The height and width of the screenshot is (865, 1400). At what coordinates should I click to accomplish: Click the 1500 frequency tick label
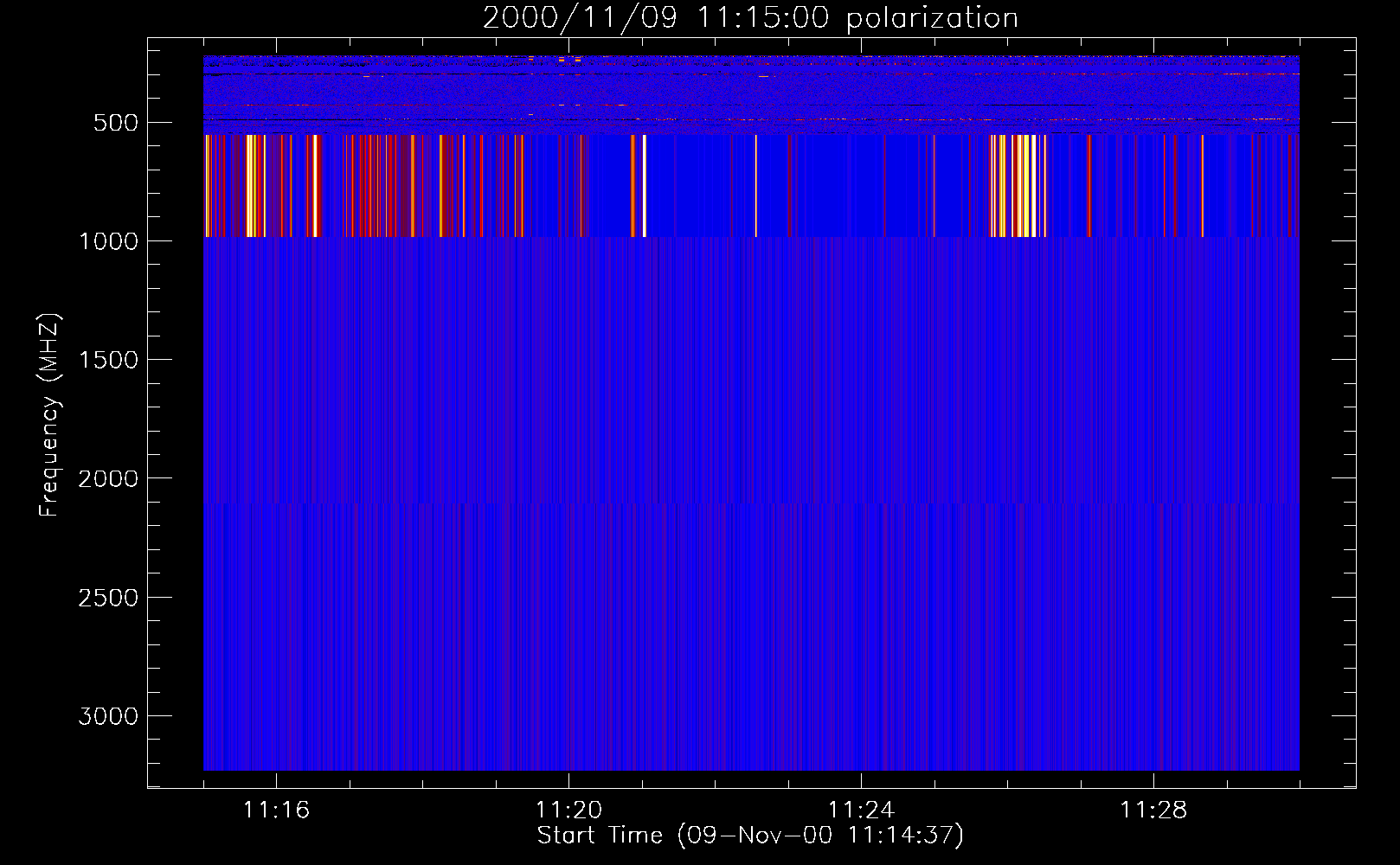(108, 360)
